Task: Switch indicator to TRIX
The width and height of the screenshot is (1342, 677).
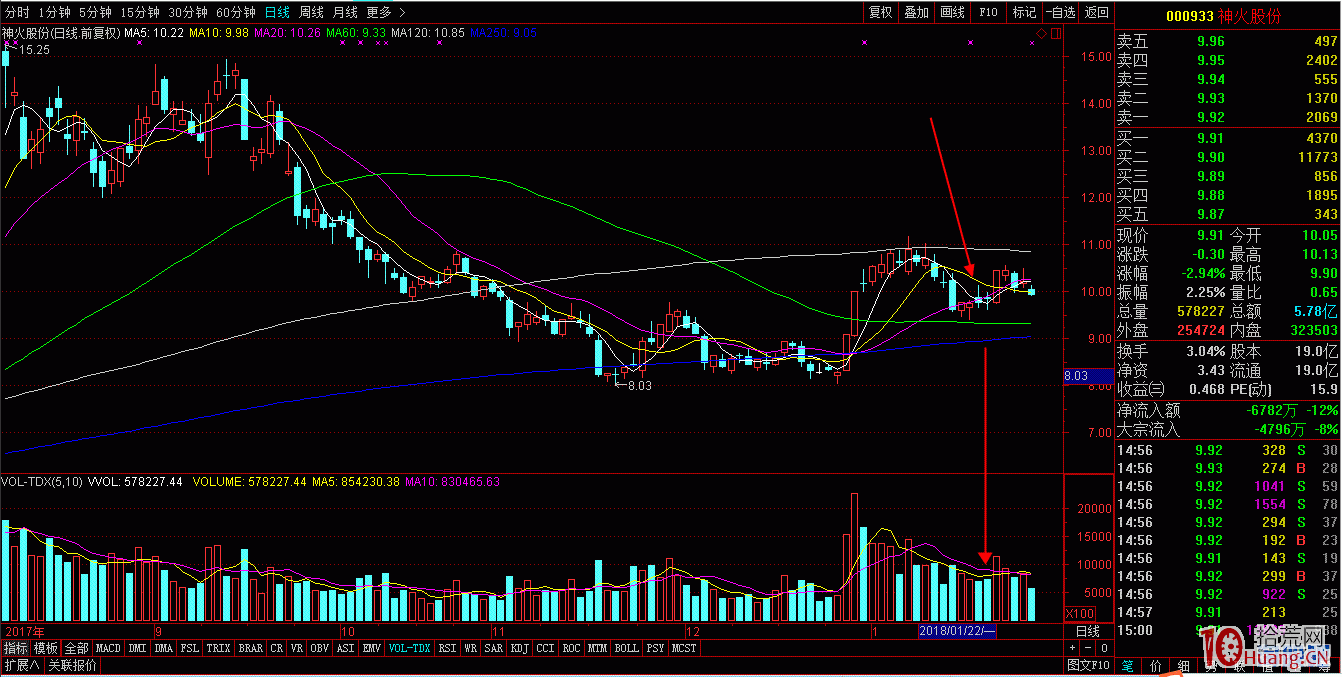Action: (x=219, y=648)
